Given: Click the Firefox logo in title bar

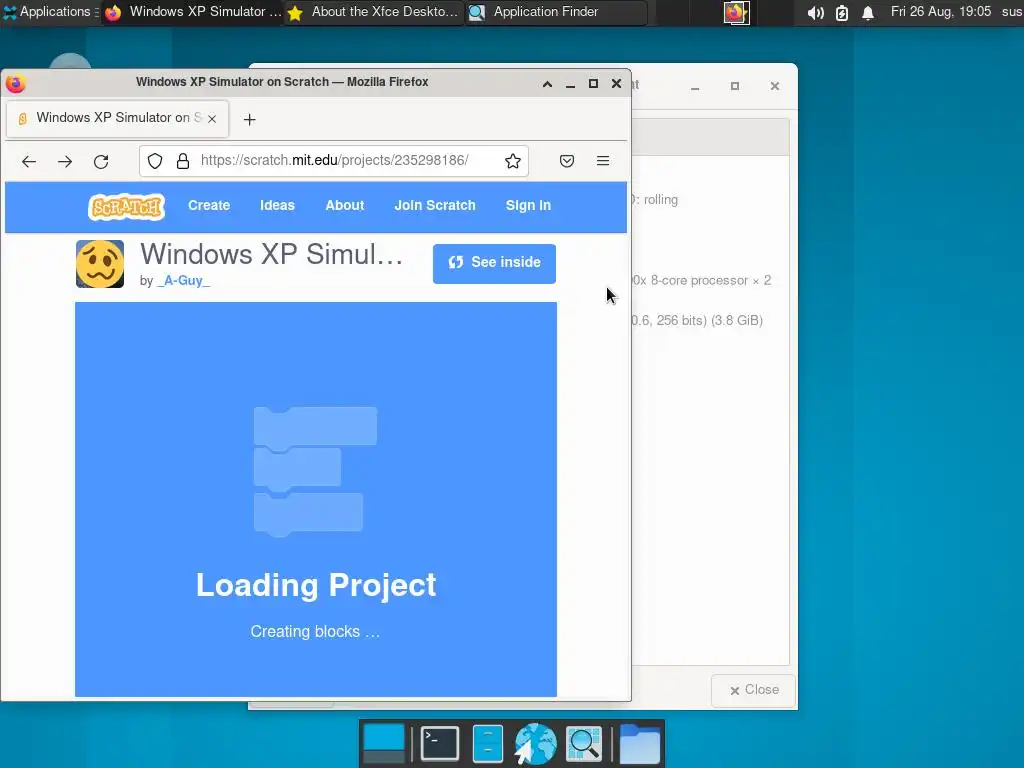Looking at the screenshot, I should point(16,84).
